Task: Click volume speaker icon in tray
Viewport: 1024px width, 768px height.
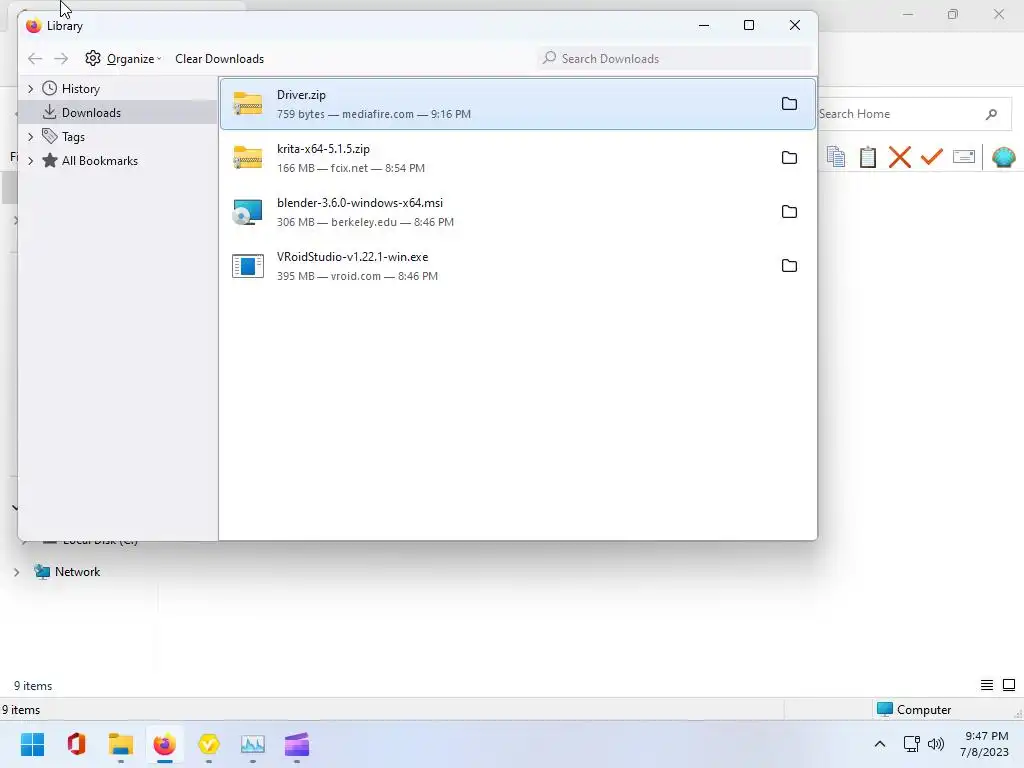Action: click(936, 744)
